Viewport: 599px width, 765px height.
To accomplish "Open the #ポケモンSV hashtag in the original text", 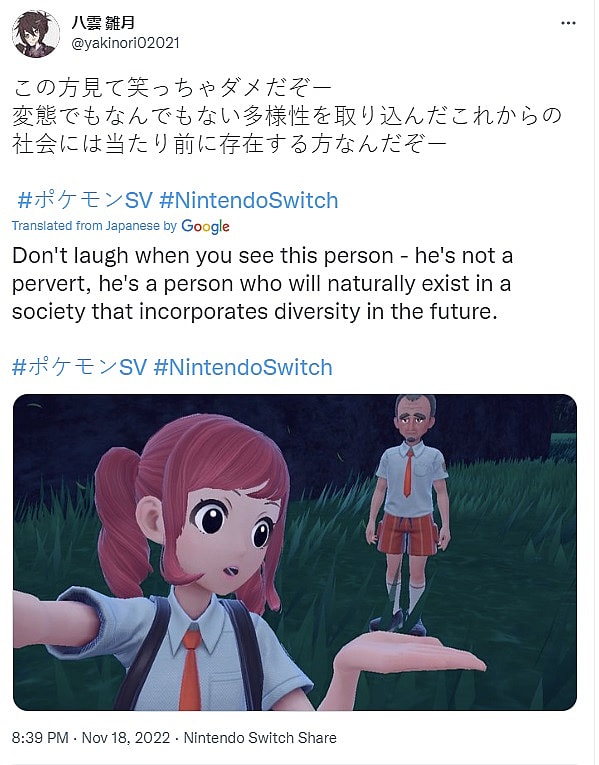I will [85, 200].
